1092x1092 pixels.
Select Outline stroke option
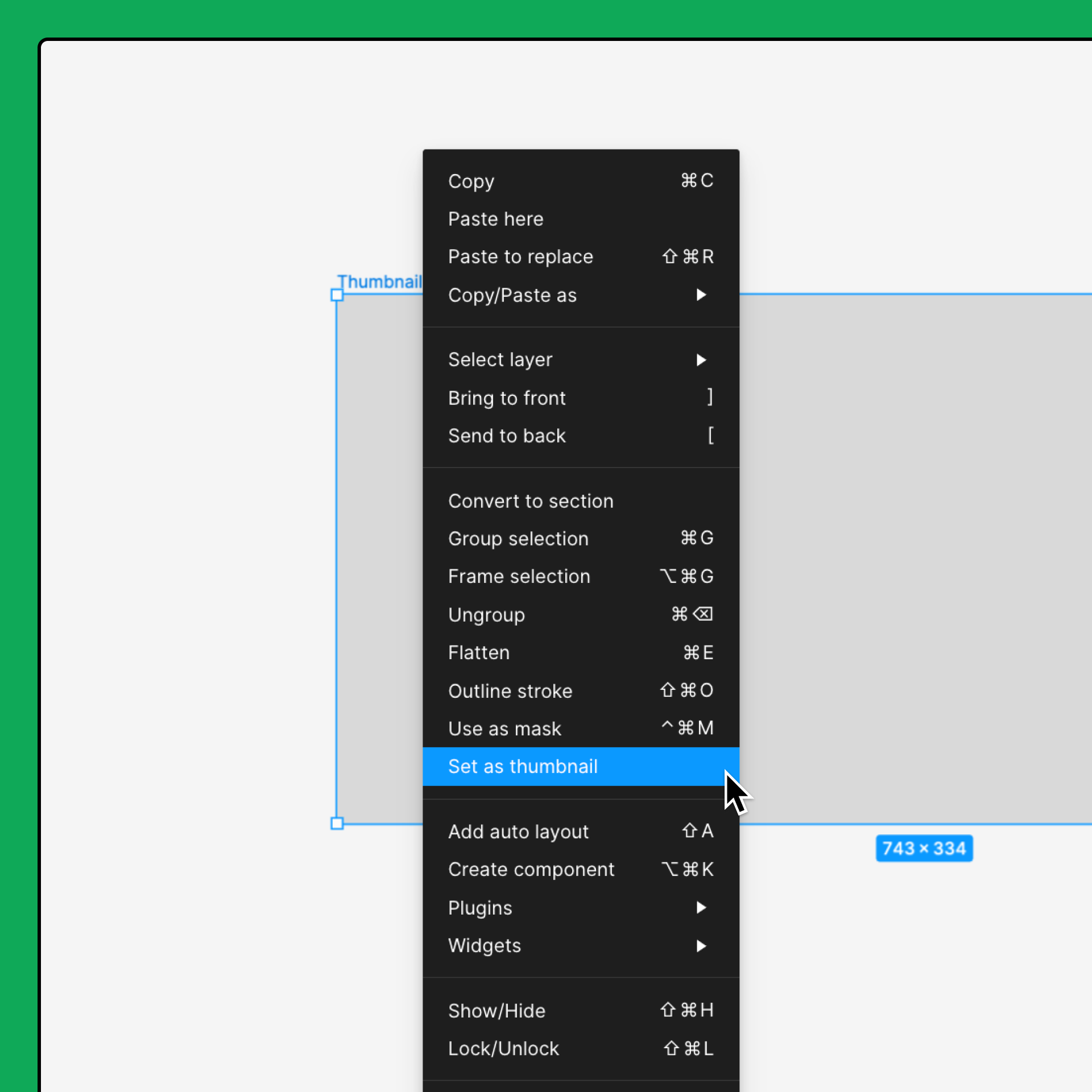coord(510,690)
